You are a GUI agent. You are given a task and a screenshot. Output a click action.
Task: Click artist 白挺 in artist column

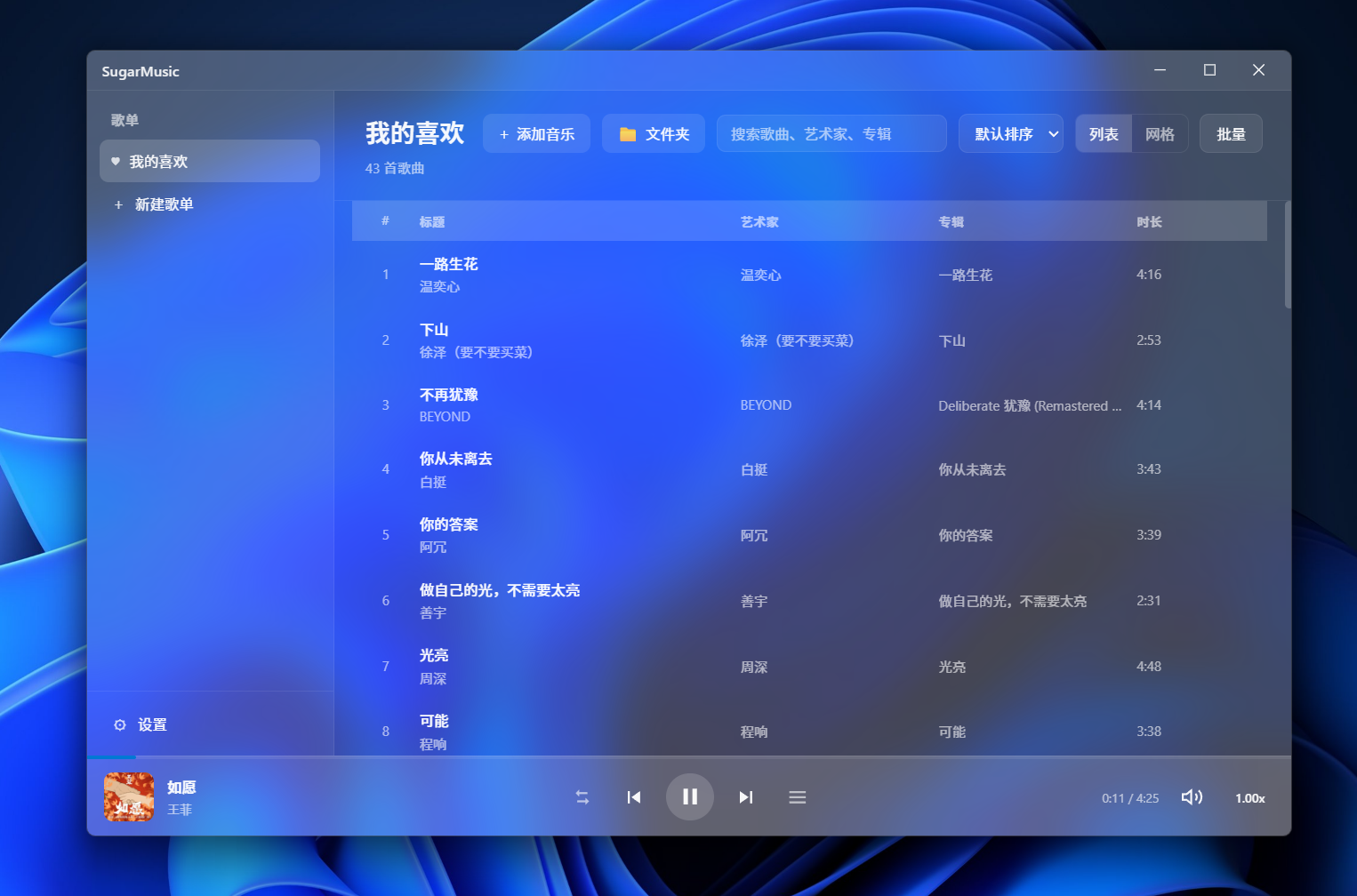(754, 469)
